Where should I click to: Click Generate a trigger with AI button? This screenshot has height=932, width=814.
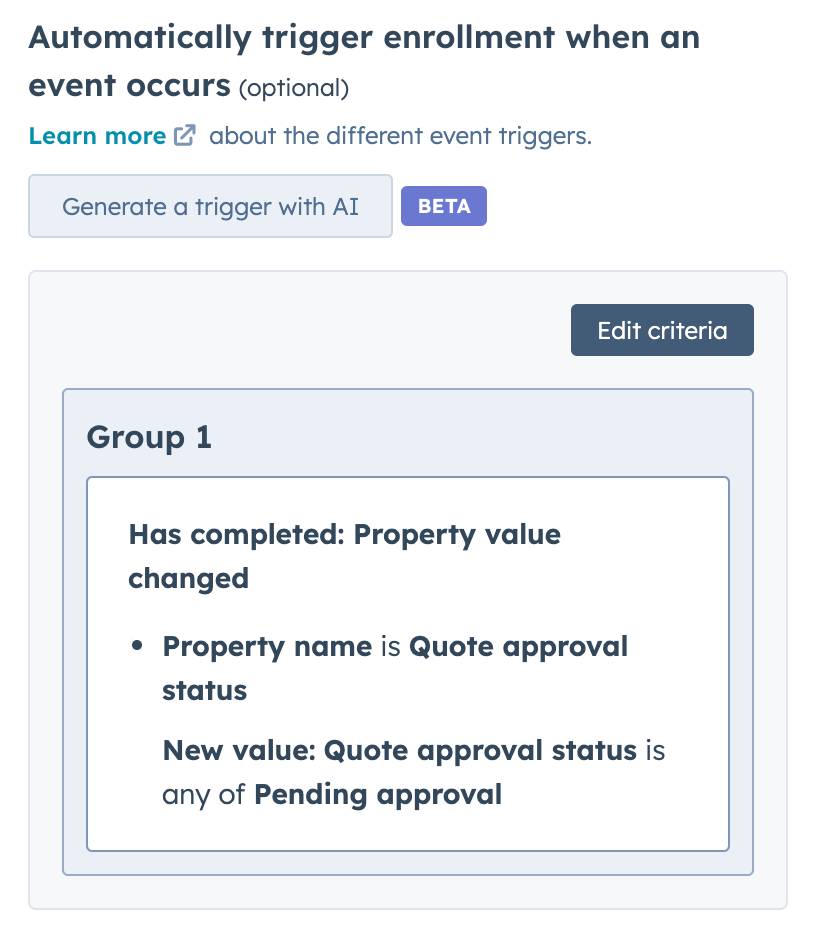[210, 207]
